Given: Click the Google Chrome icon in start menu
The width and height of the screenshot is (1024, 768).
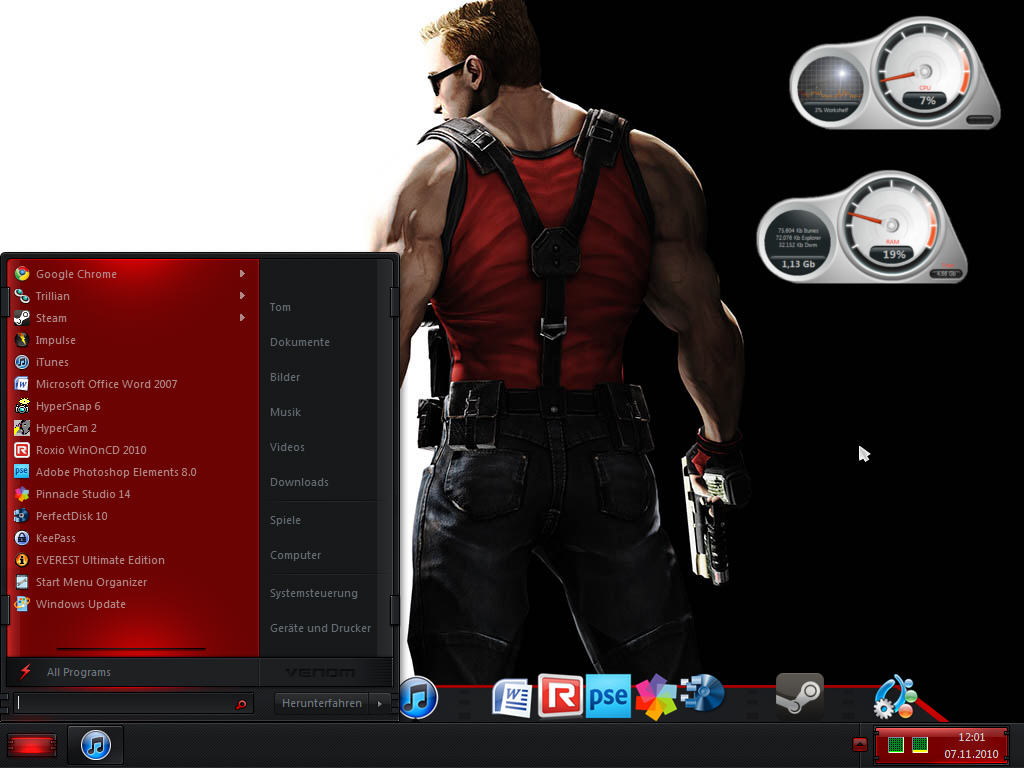Looking at the screenshot, I should click(22, 274).
